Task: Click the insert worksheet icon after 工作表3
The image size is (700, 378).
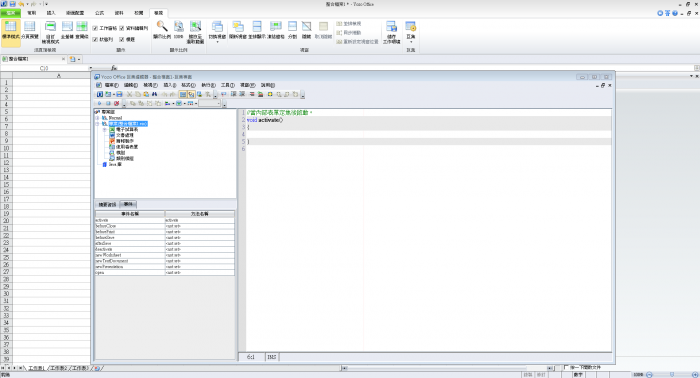Action: point(97,368)
